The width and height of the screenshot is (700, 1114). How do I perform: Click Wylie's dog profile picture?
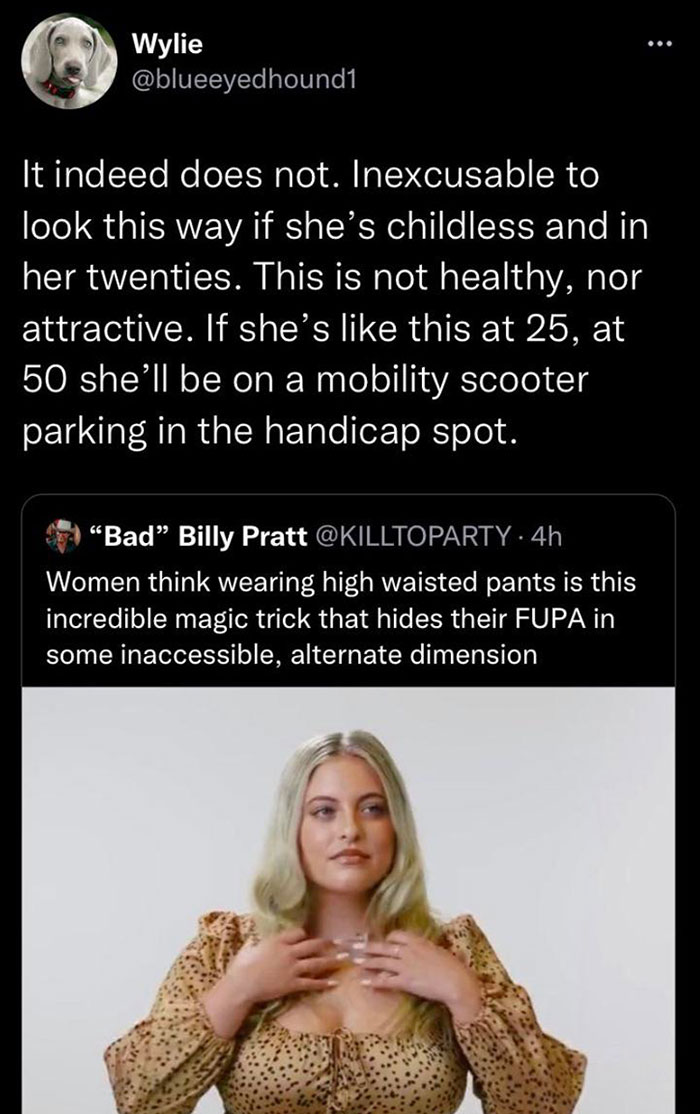(x=62, y=60)
